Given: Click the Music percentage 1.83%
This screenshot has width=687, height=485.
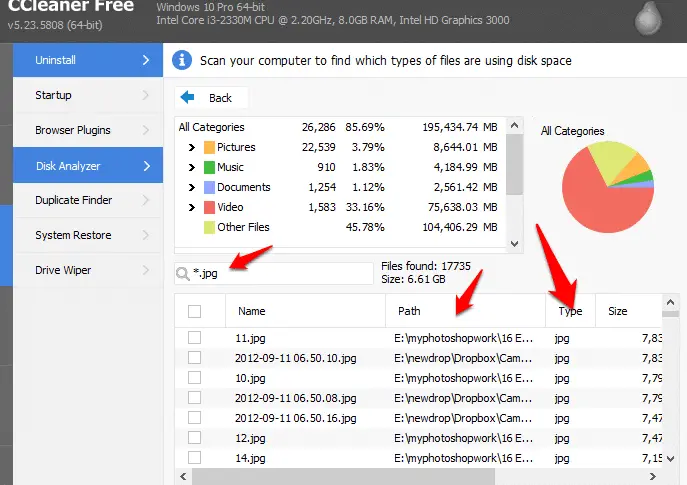Looking at the screenshot, I should pyautogui.click(x=368, y=167).
